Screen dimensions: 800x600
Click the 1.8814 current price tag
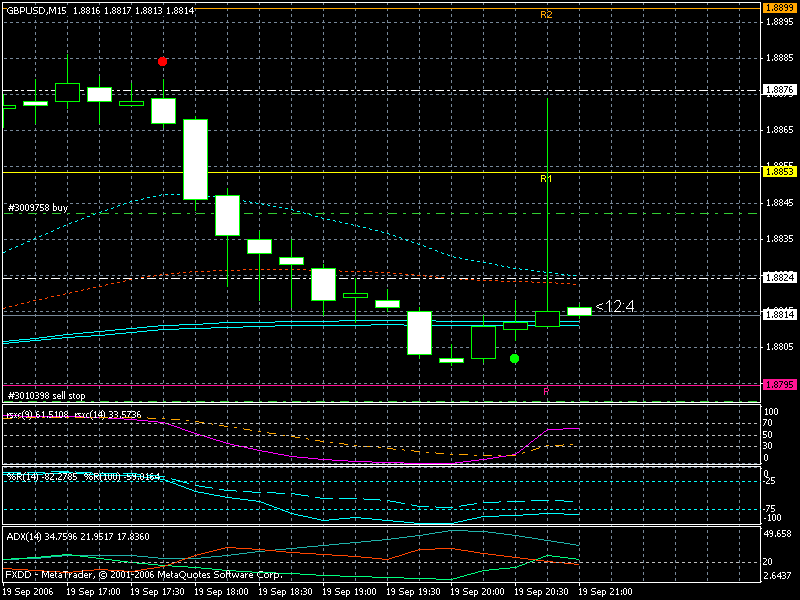[779, 314]
